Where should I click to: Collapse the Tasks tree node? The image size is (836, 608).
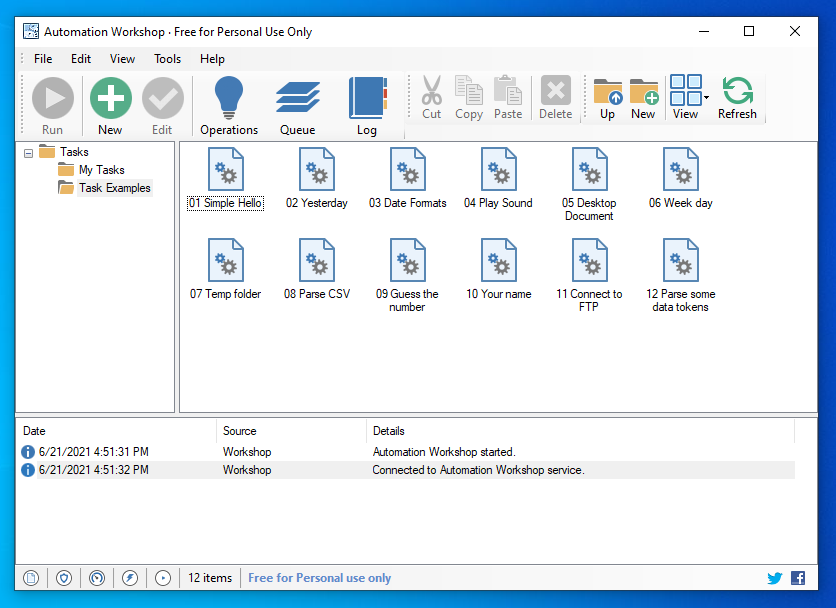tap(29, 153)
